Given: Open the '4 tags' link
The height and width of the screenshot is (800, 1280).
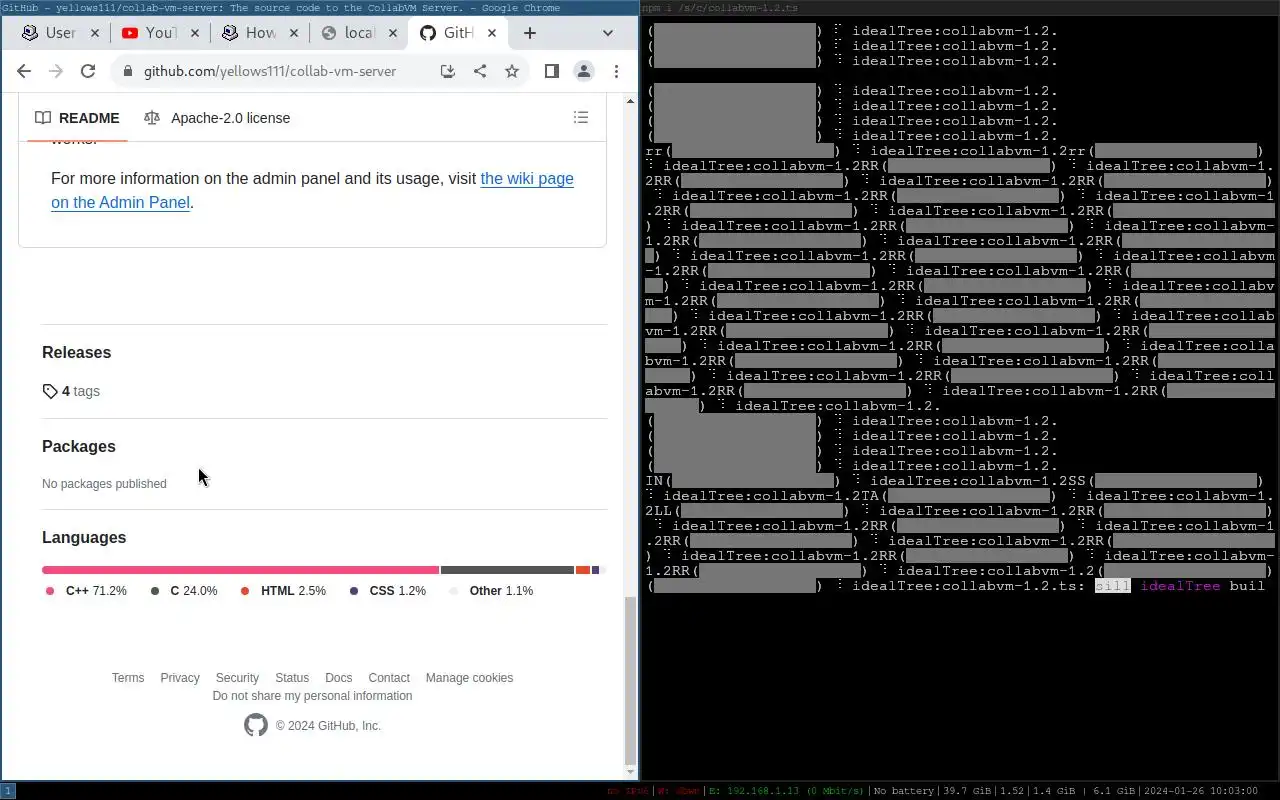Looking at the screenshot, I should [71, 391].
